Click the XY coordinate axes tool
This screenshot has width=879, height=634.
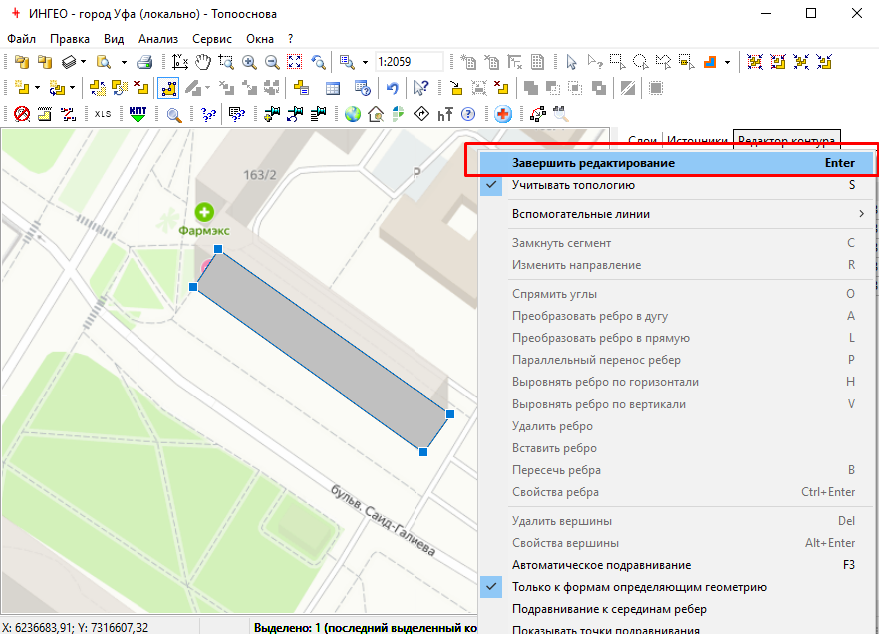point(179,62)
